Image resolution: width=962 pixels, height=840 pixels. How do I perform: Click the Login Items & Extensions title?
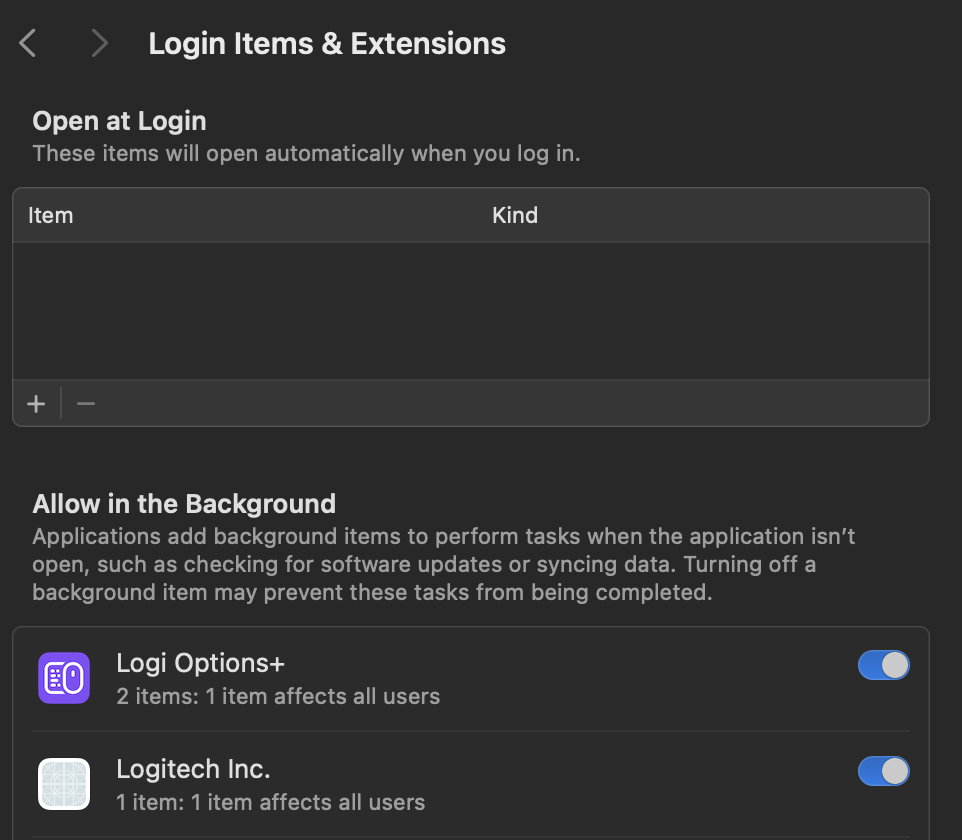[x=327, y=44]
